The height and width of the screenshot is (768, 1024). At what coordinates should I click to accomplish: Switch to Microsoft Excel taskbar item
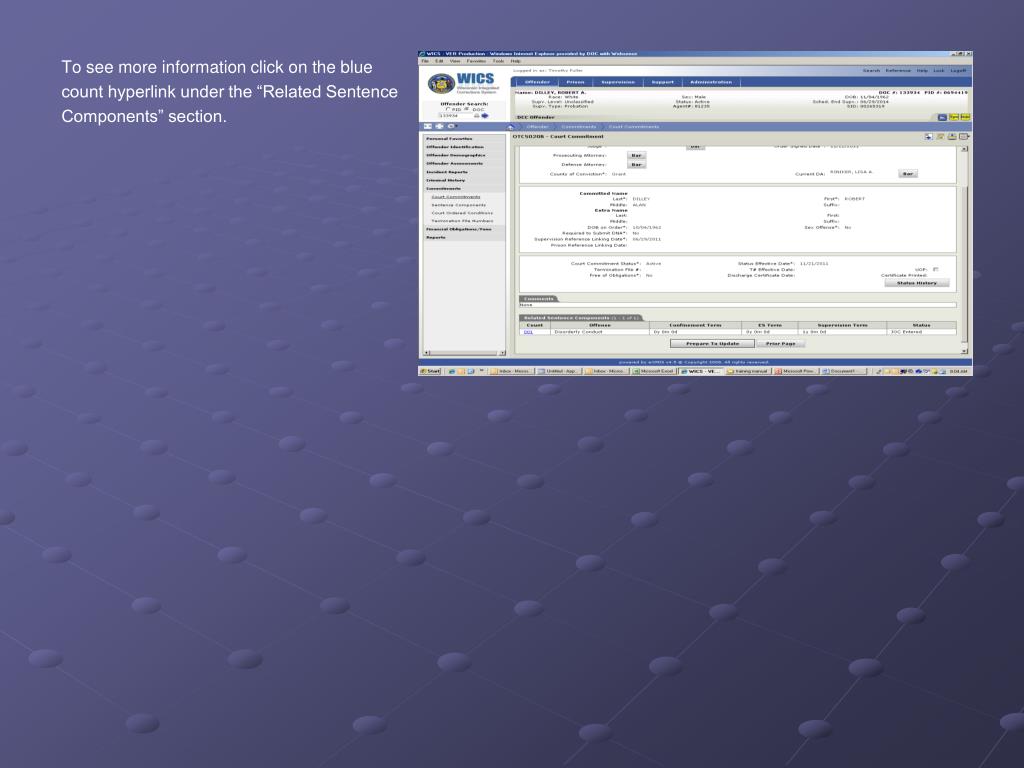pyautogui.click(x=654, y=371)
